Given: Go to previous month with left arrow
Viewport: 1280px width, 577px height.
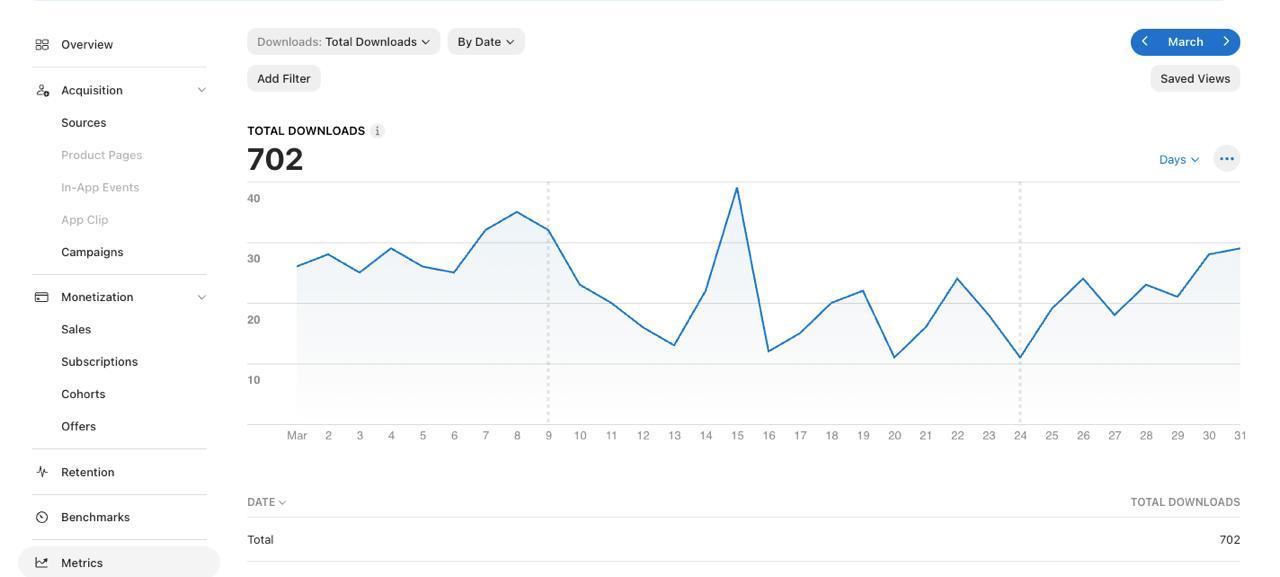Looking at the screenshot, I should (x=1145, y=42).
